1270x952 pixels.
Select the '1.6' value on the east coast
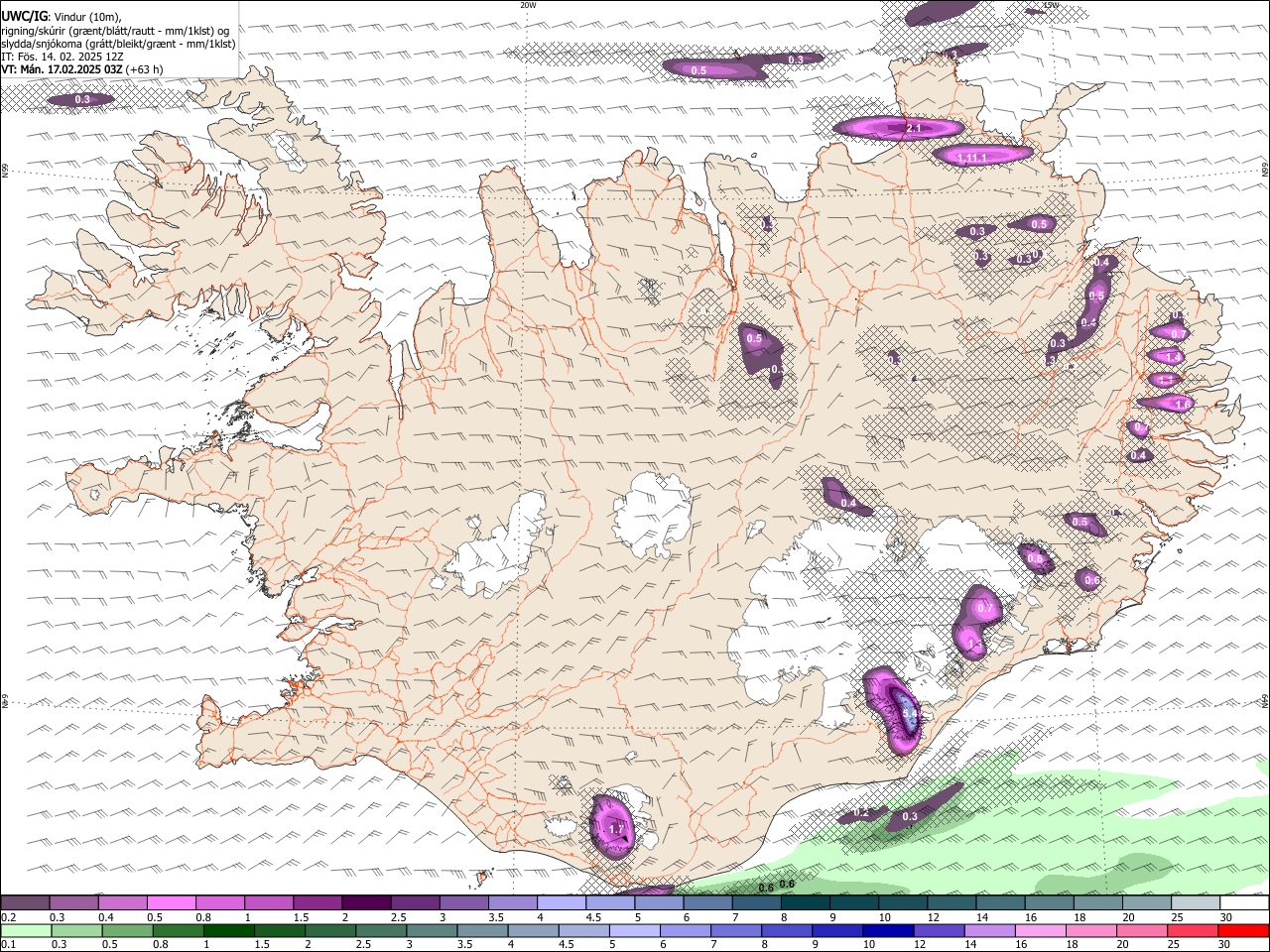tap(1182, 404)
